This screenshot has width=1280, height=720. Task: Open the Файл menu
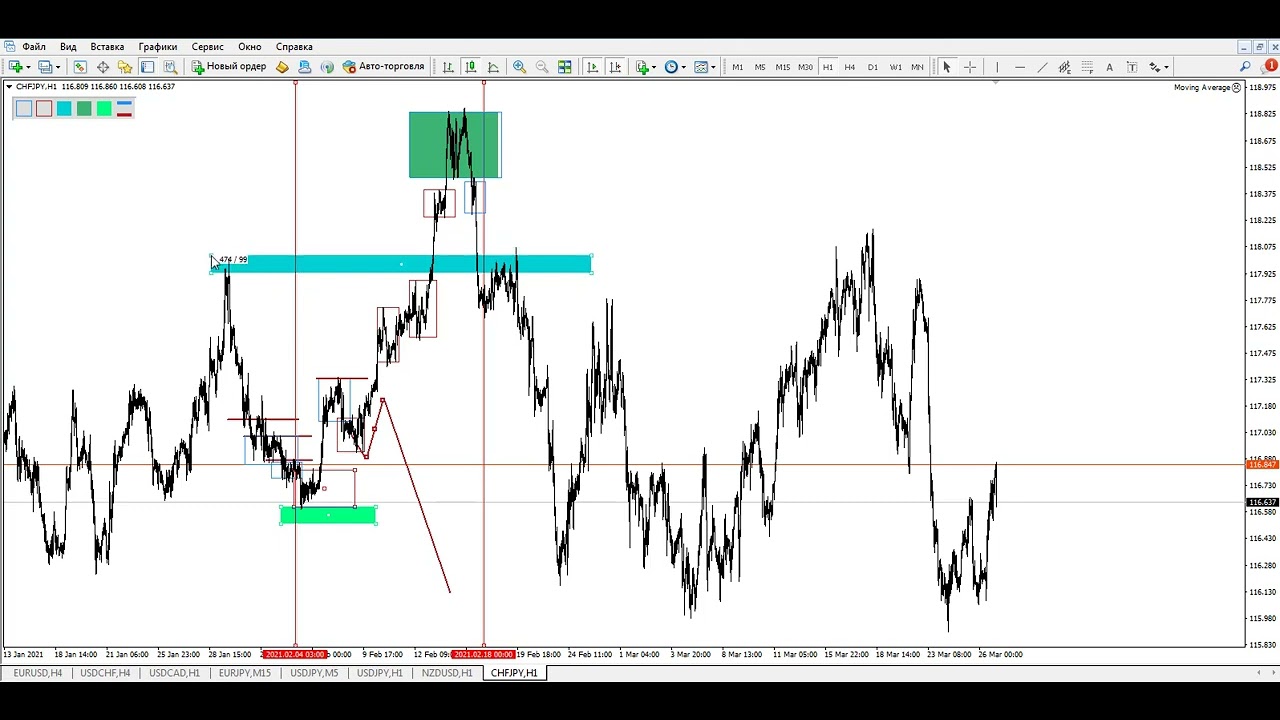[x=34, y=47]
